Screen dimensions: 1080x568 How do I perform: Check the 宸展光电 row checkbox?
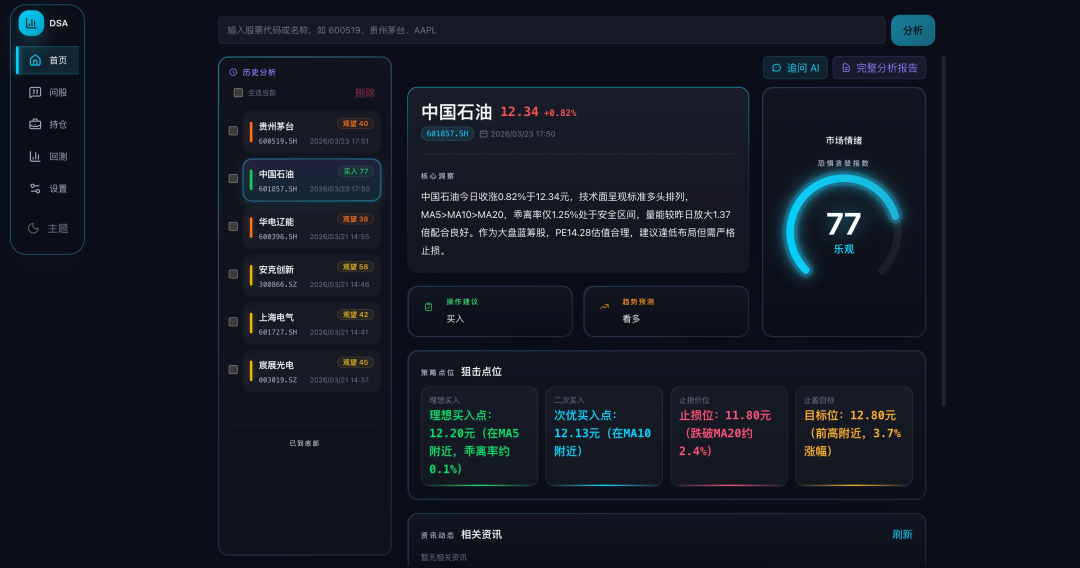(233, 370)
